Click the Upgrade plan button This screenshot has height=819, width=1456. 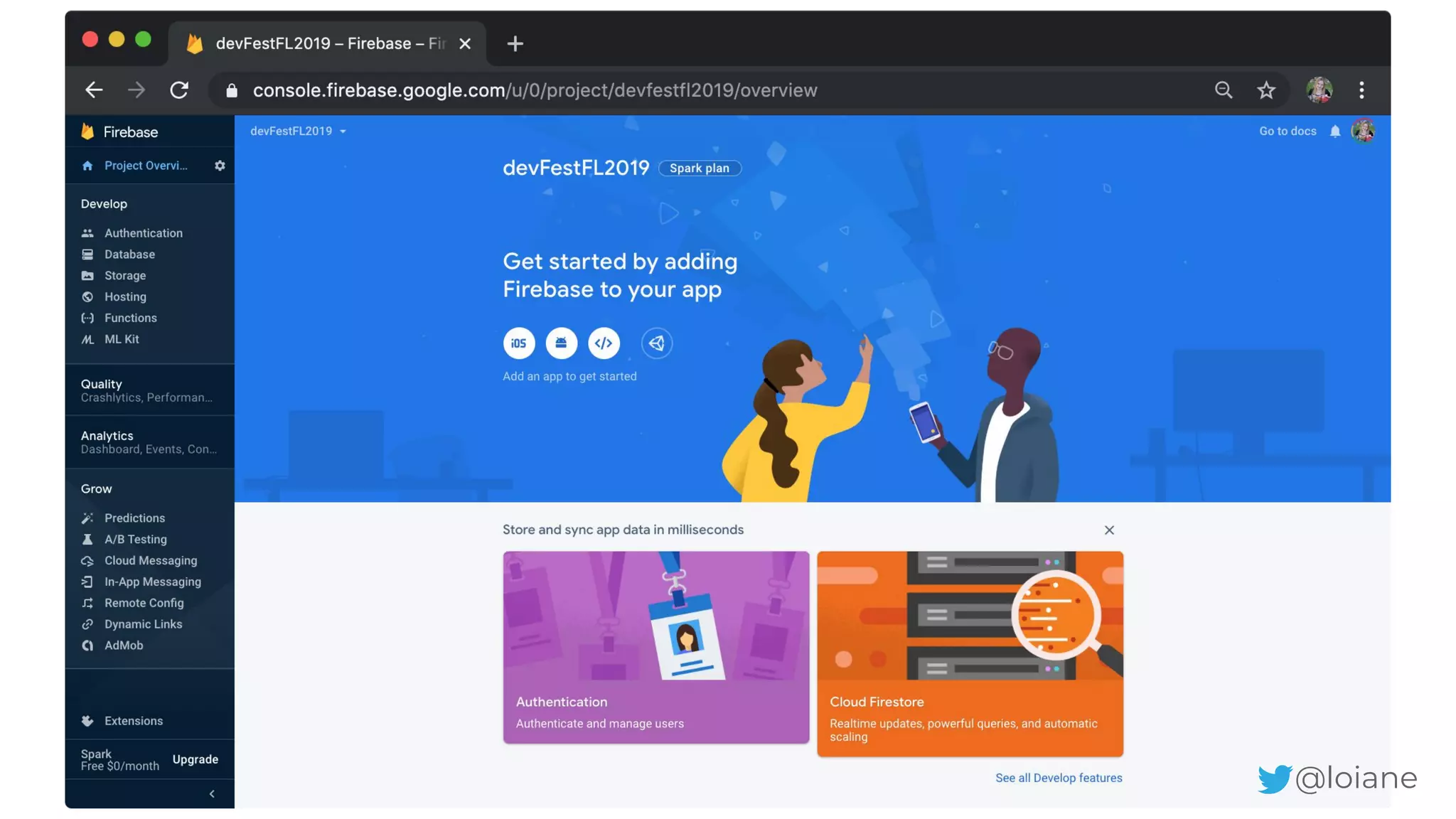click(x=195, y=759)
